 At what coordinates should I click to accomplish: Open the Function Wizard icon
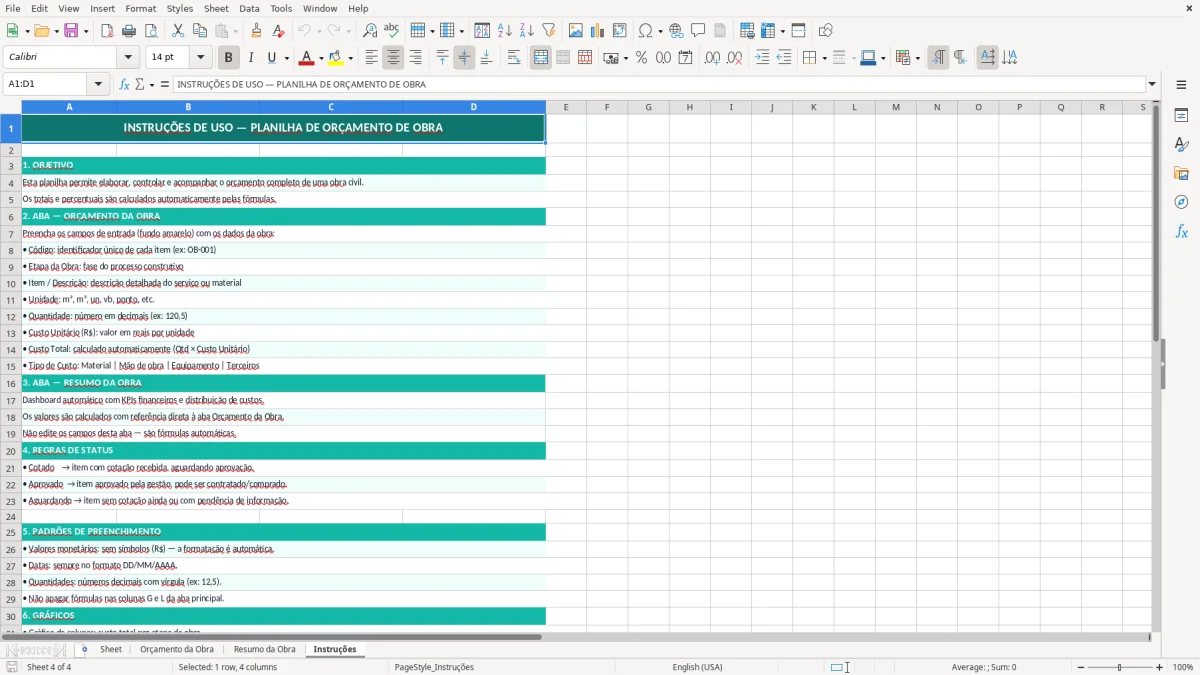(x=125, y=84)
